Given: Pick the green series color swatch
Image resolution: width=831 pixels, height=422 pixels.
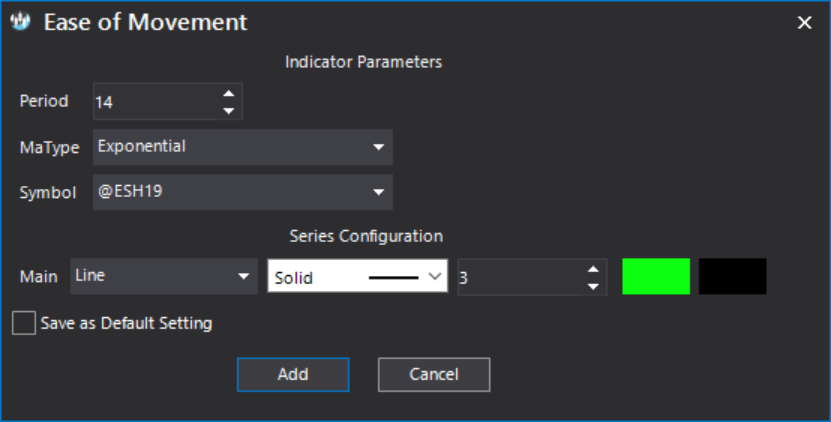Looking at the screenshot, I should click(x=656, y=276).
